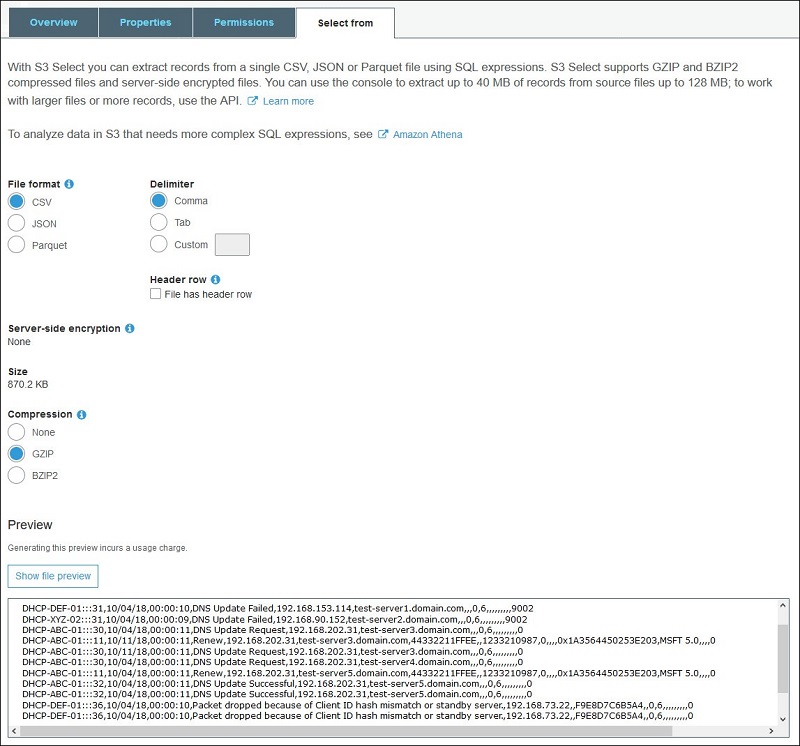The height and width of the screenshot is (746, 800).
Task: Click the preview row with test-server1.domain.com
Action: point(278,608)
